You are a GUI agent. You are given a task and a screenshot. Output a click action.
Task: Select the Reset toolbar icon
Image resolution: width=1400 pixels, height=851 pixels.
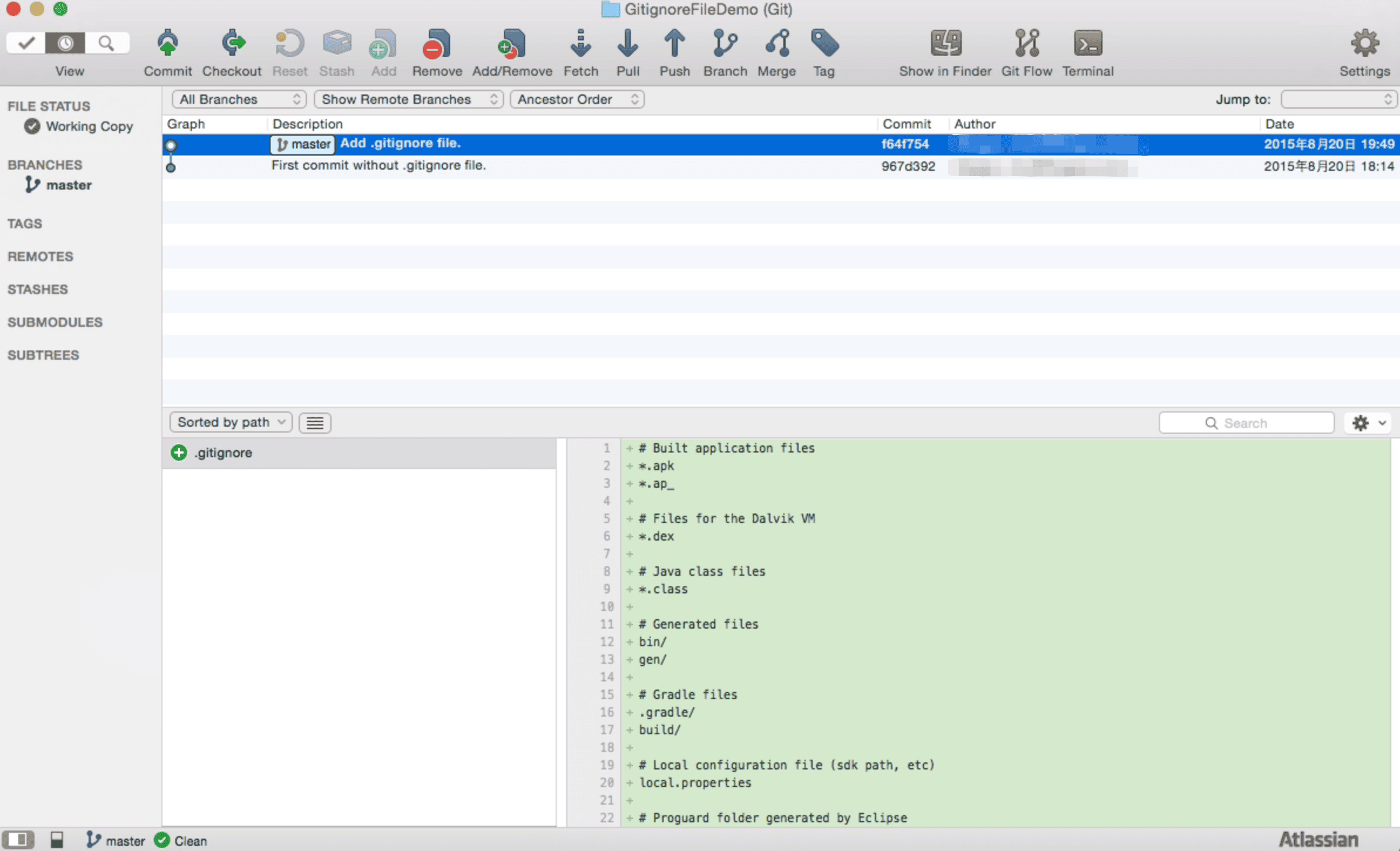[289, 43]
